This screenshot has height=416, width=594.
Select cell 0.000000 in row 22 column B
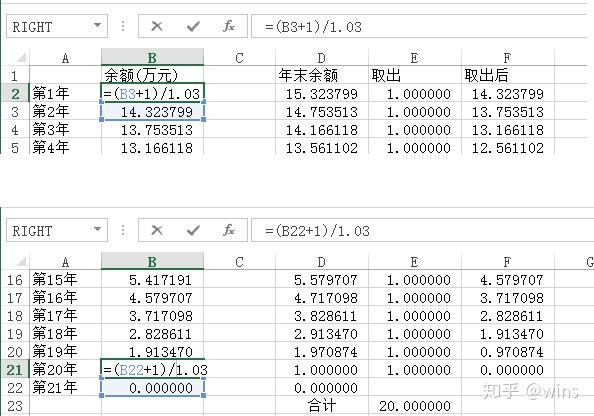[152, 388]
